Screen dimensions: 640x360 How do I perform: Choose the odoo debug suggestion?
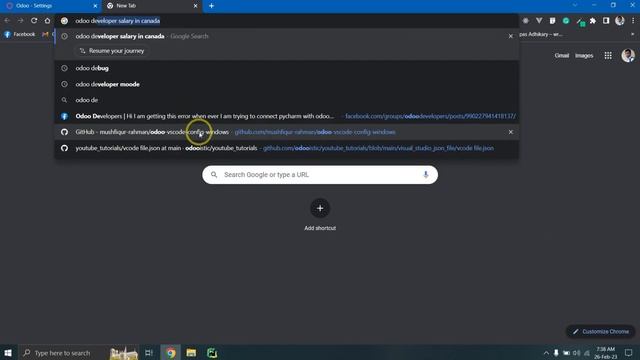(286, 68)
